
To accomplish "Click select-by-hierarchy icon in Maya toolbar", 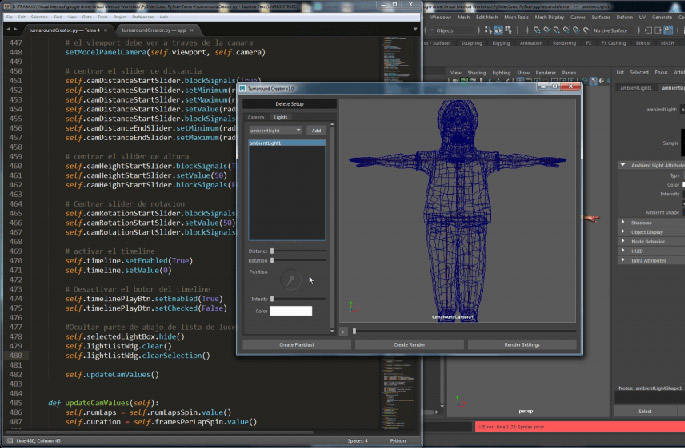I will pyautogui.click(x=488, y=30).
